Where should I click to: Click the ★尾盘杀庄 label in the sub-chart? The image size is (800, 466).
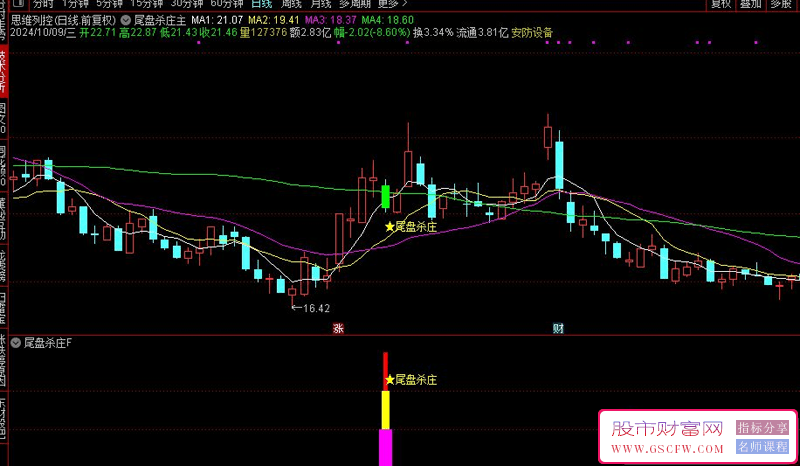(411, 380)
